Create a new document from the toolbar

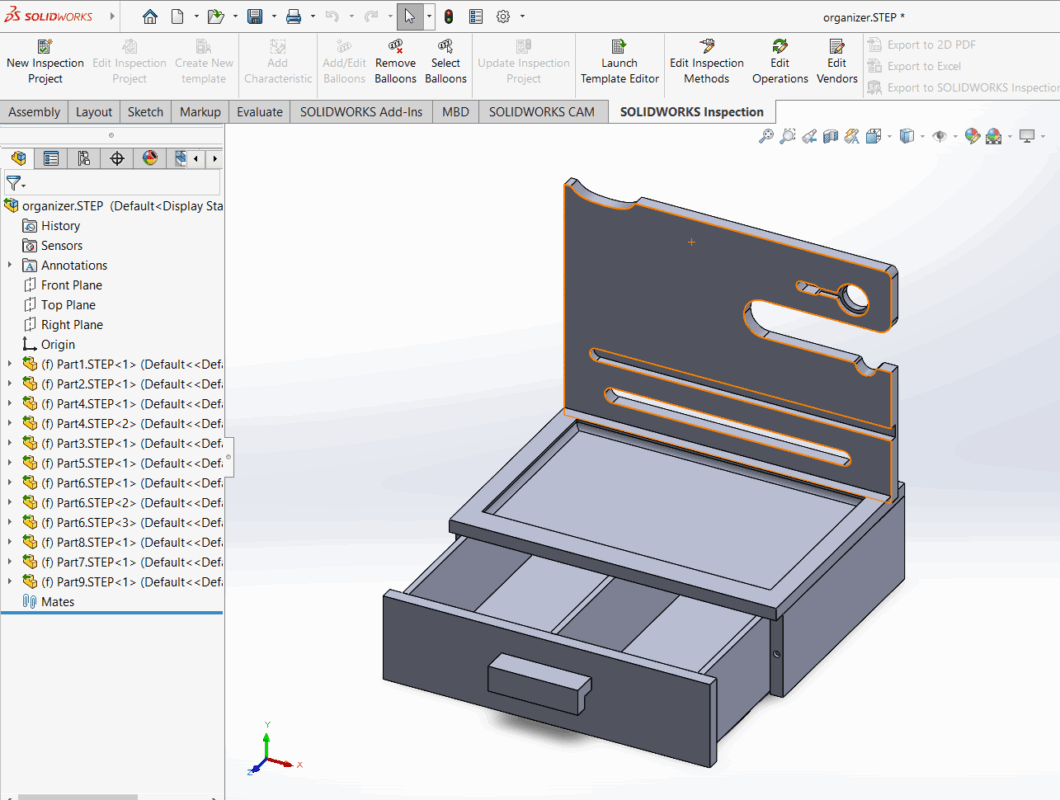click(x=177, y=16)
